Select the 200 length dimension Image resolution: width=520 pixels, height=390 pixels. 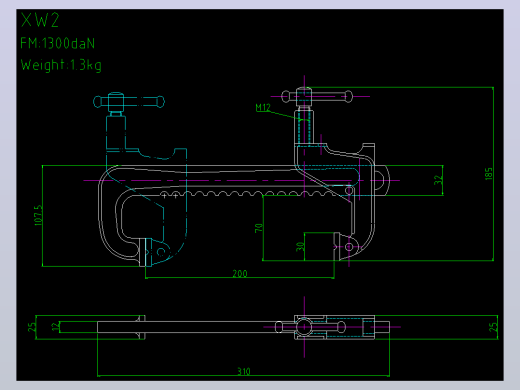coord(240,274)
